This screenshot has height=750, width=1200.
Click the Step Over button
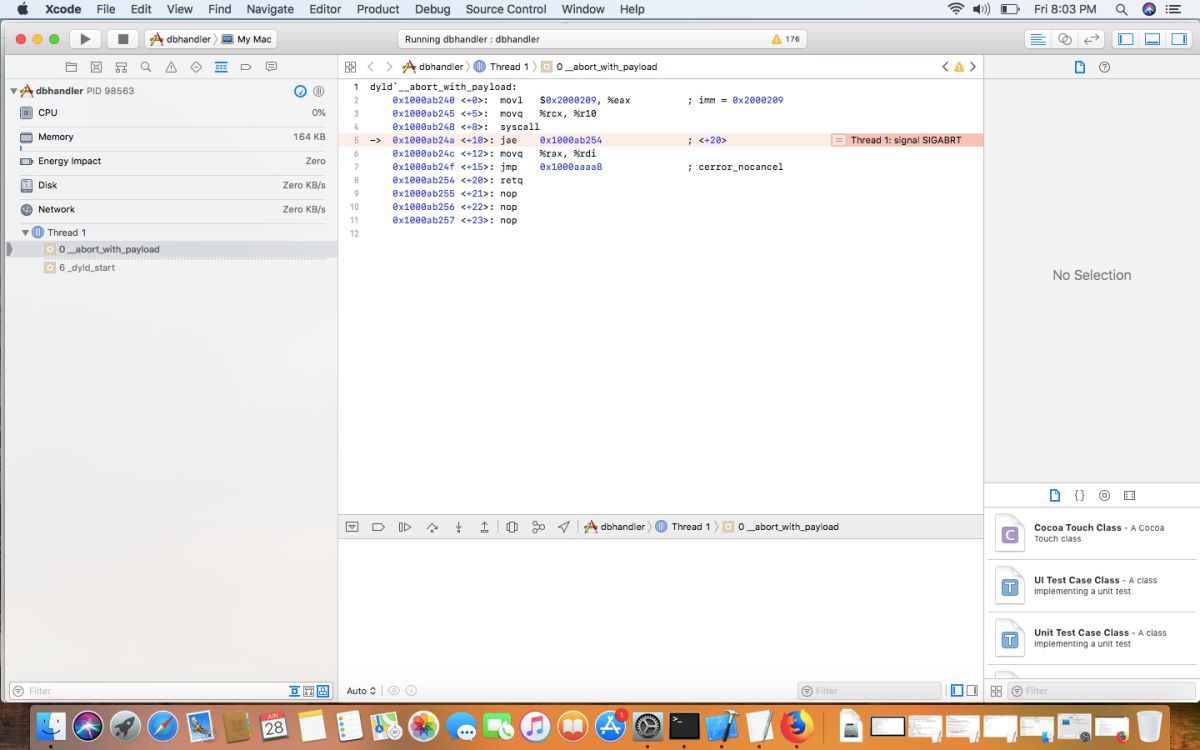pyautogui.click(x=432, y=527)
